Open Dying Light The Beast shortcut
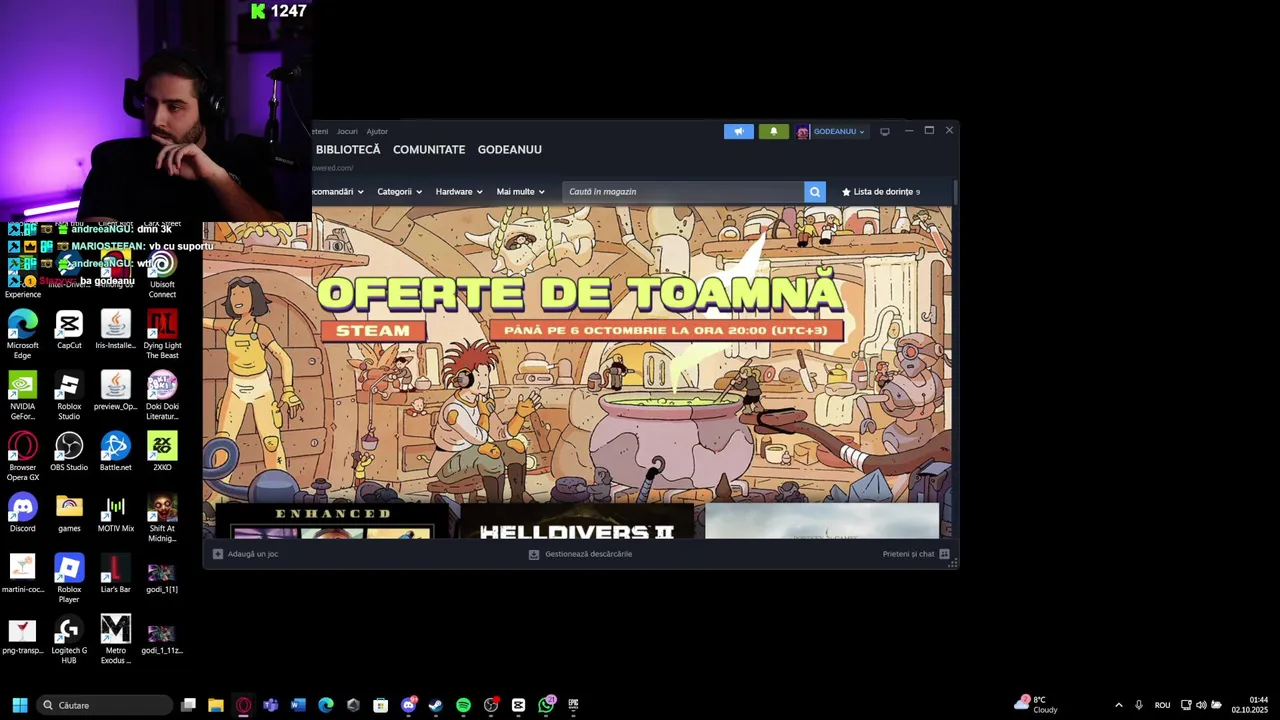This screenshot has height=720, width=1280. [x=162, y=335]
